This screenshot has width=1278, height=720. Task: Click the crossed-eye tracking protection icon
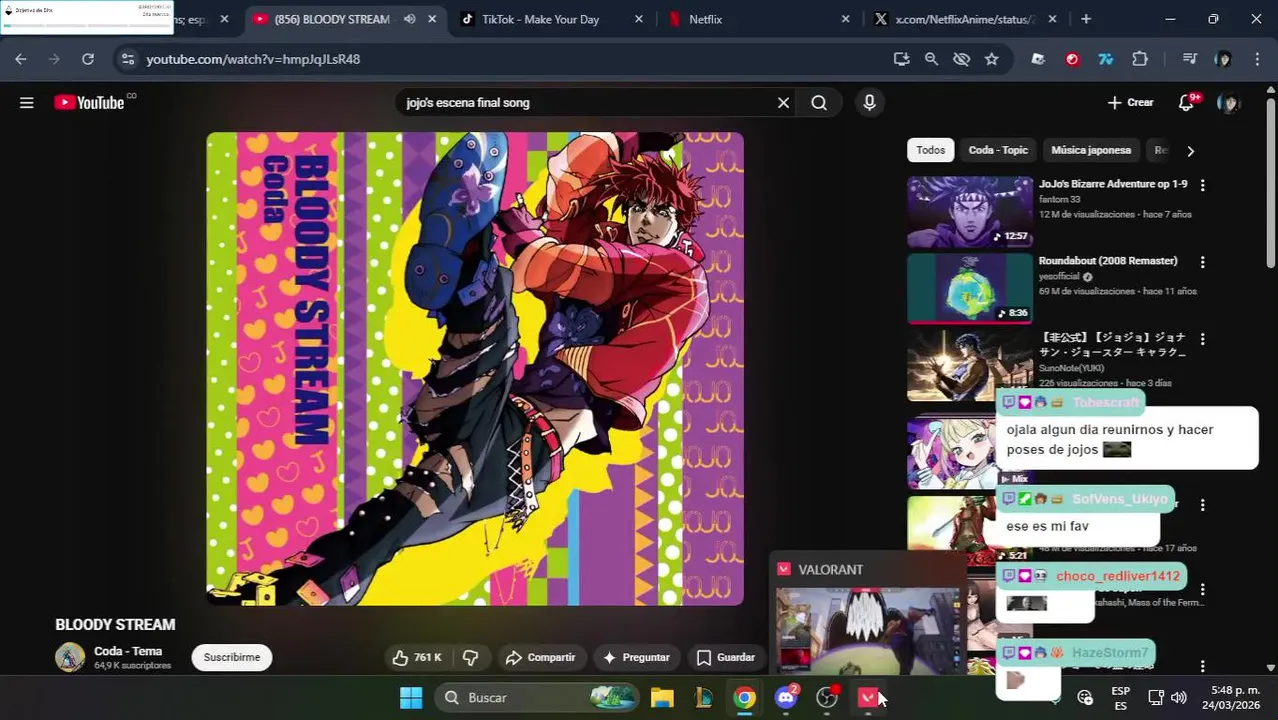(x=961, y=59)
